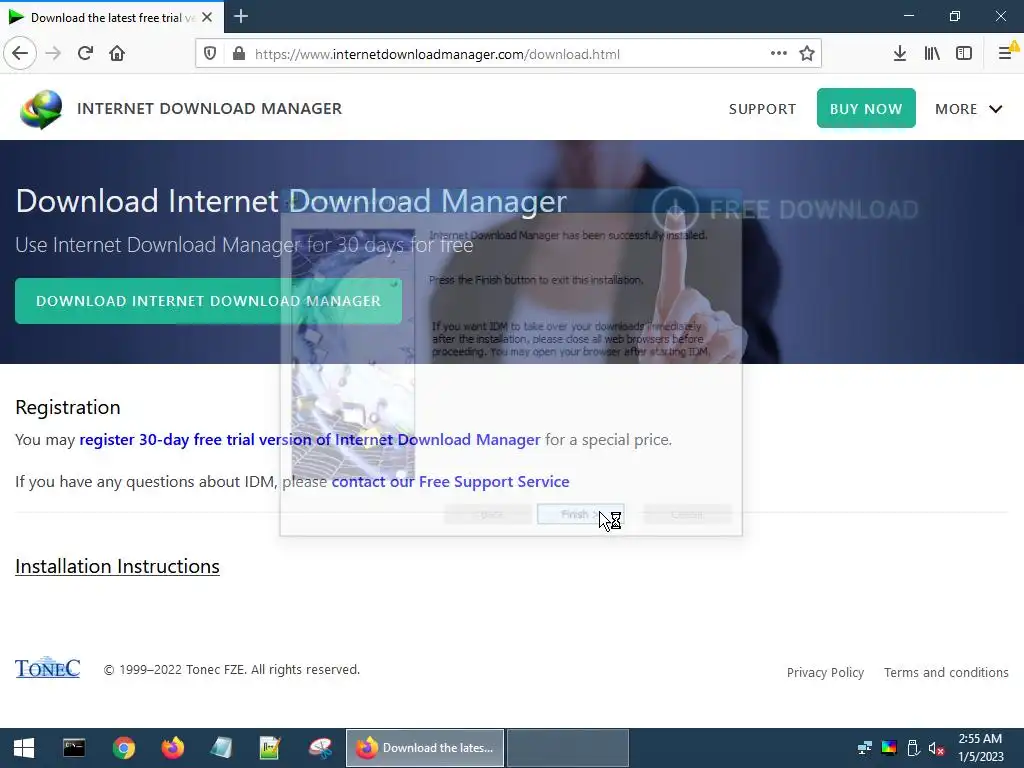Click the Internet Download Manager globe logo
Viewport: 1024px width, 768px height.
point(41,109)
